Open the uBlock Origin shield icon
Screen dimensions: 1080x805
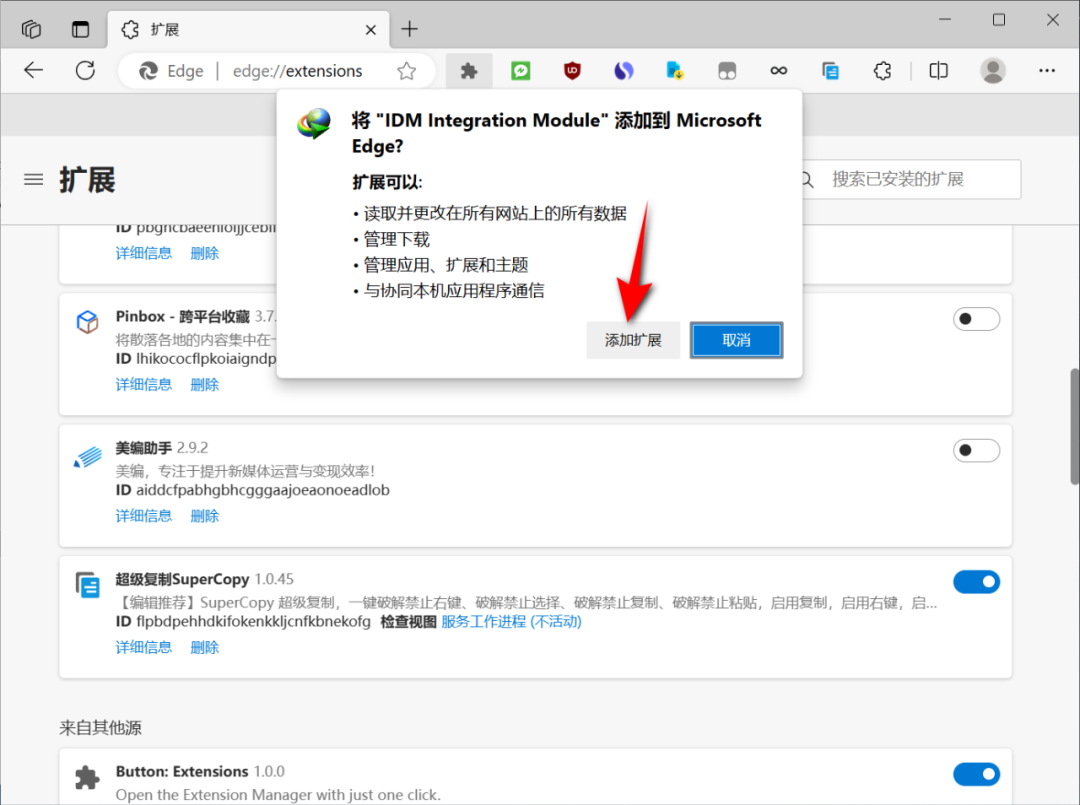click(x=572, y=70)
